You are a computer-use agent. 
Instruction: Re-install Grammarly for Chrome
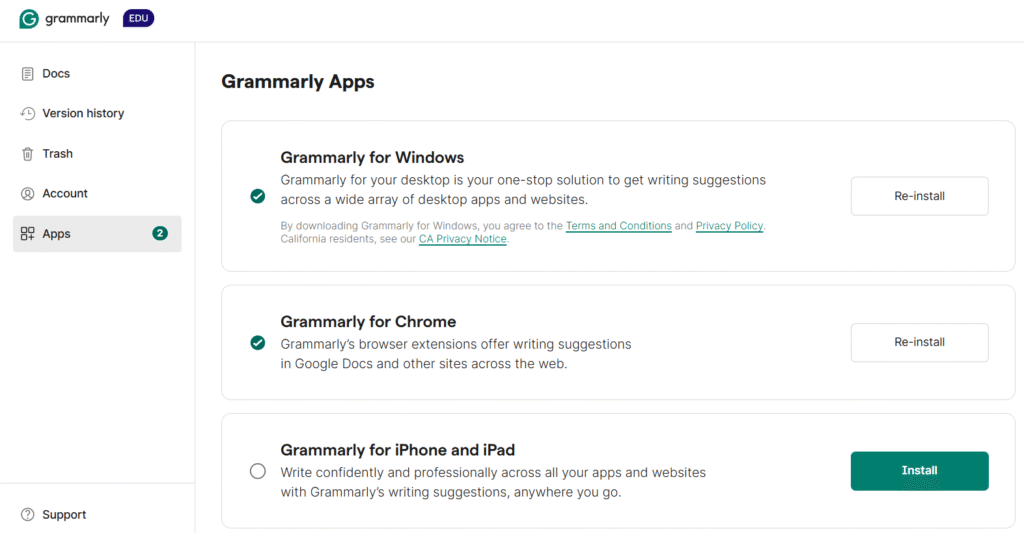(x=919, y=342)
